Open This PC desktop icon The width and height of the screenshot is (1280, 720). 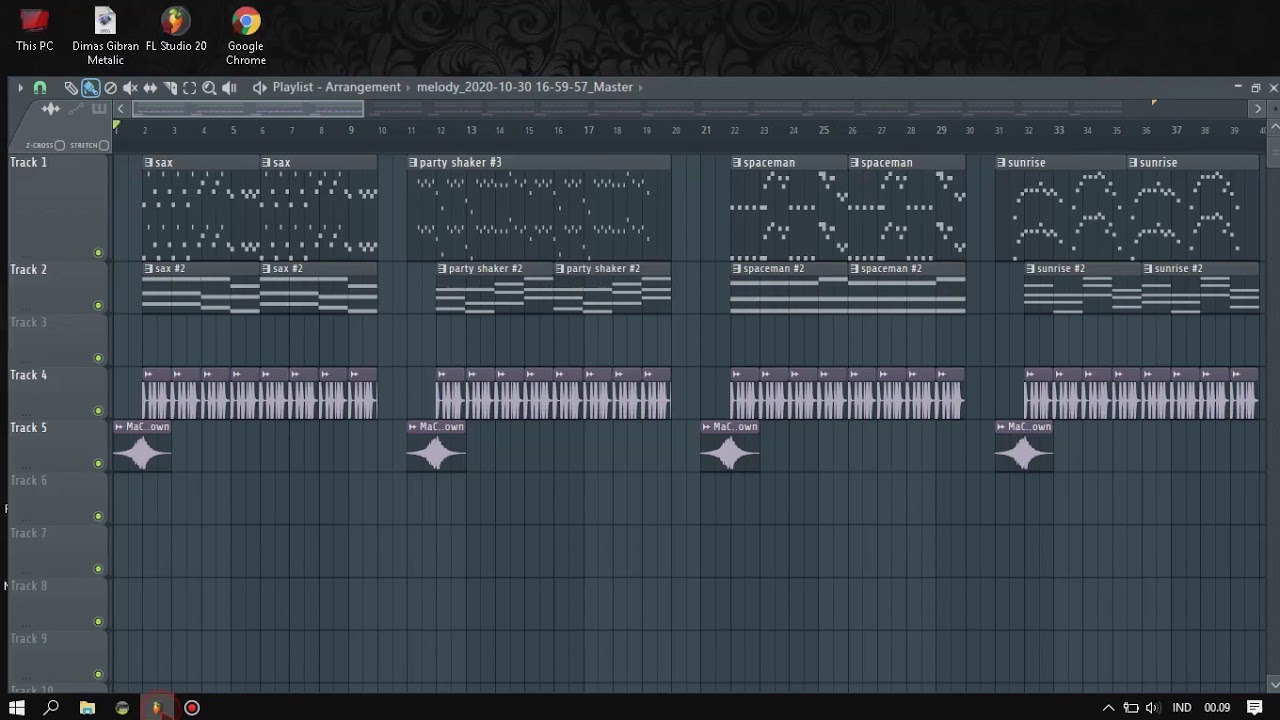34,30
